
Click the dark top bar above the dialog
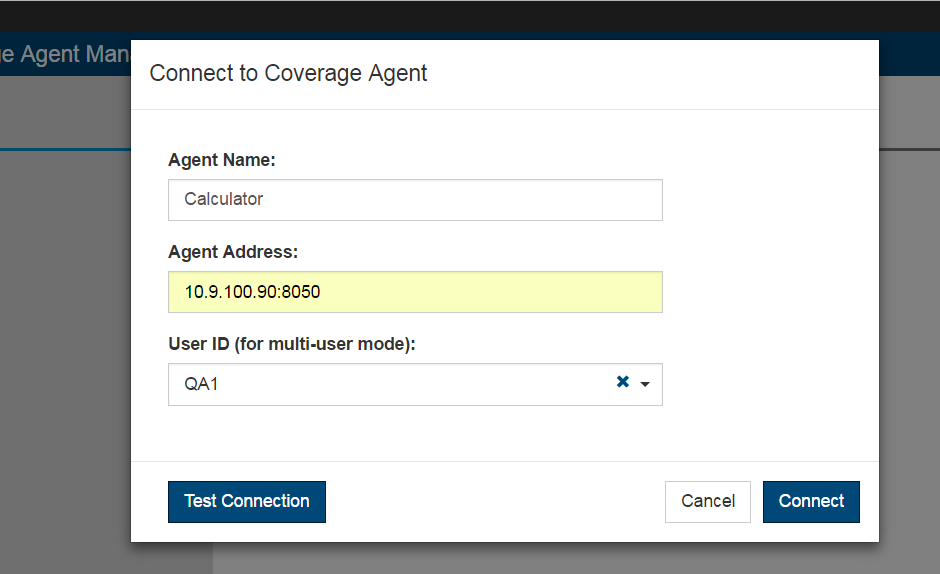pyautogui.click(x=470, y=16)
